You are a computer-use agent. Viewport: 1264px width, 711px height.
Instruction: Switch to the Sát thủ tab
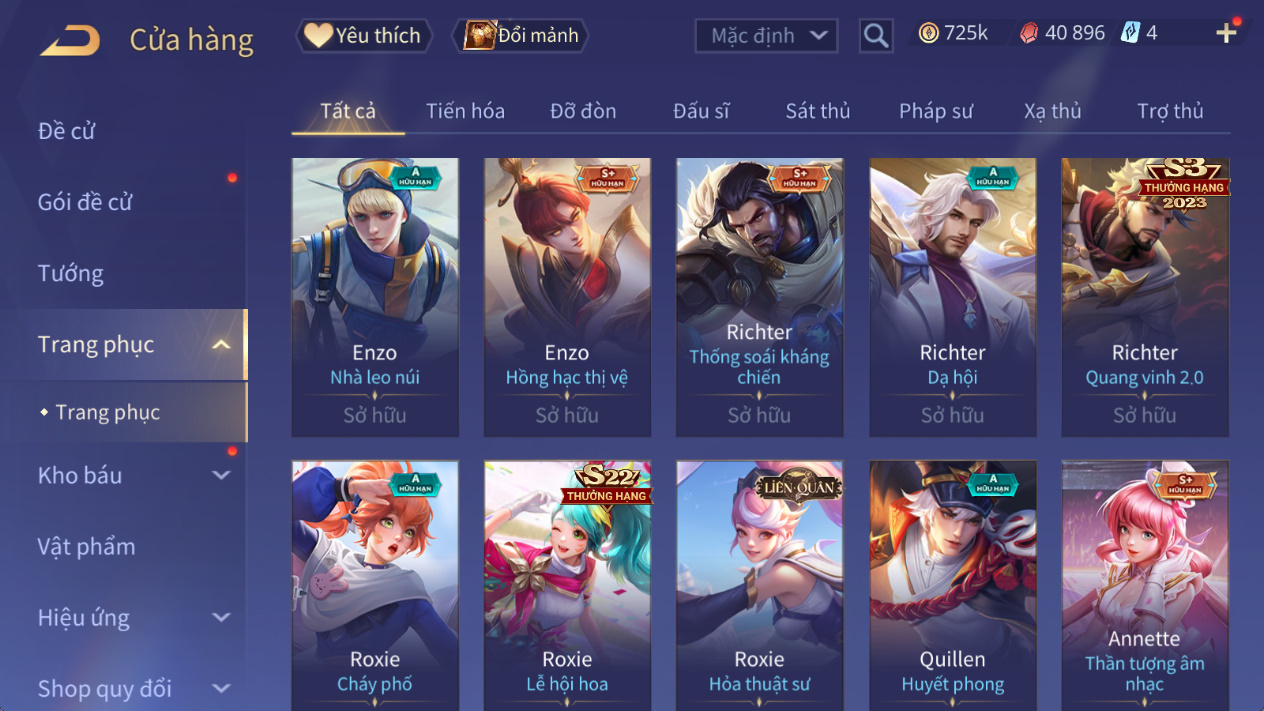pos(818,111)
